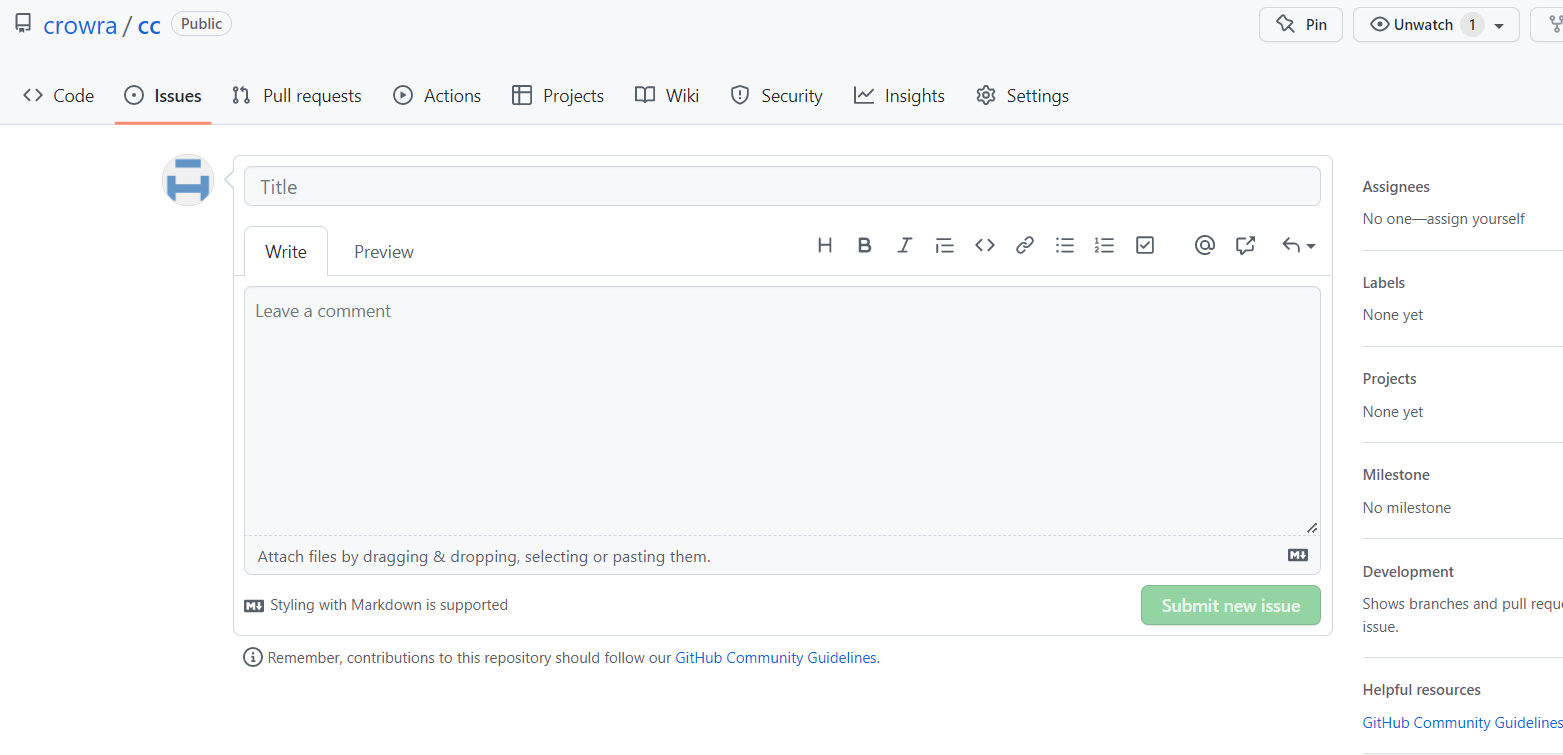Screen dimensions: 1563x755
Task: Focus the issue Title field
Action: (x=782, y=186)
